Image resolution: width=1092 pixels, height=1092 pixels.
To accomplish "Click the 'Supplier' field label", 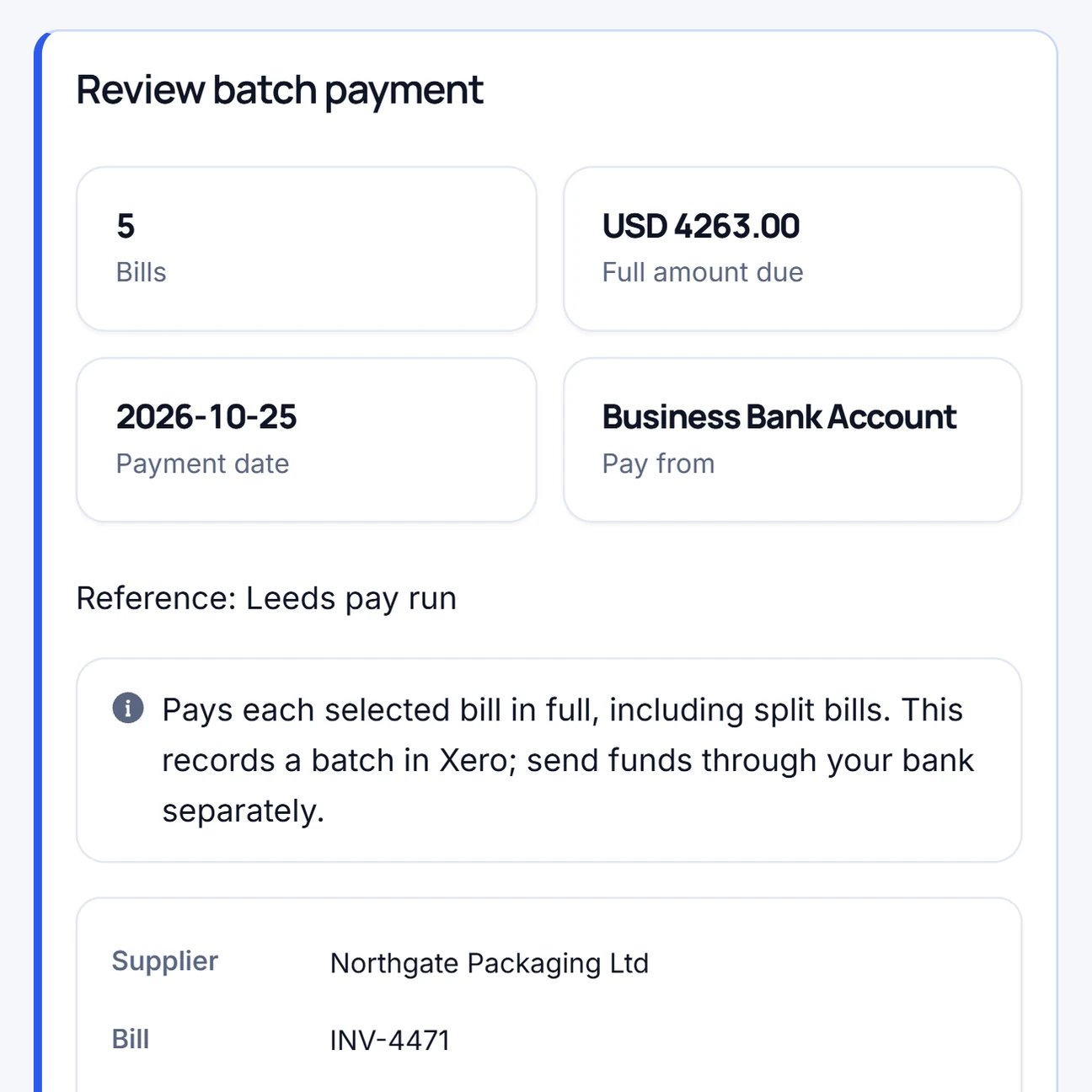I will (x=165, y=961).
